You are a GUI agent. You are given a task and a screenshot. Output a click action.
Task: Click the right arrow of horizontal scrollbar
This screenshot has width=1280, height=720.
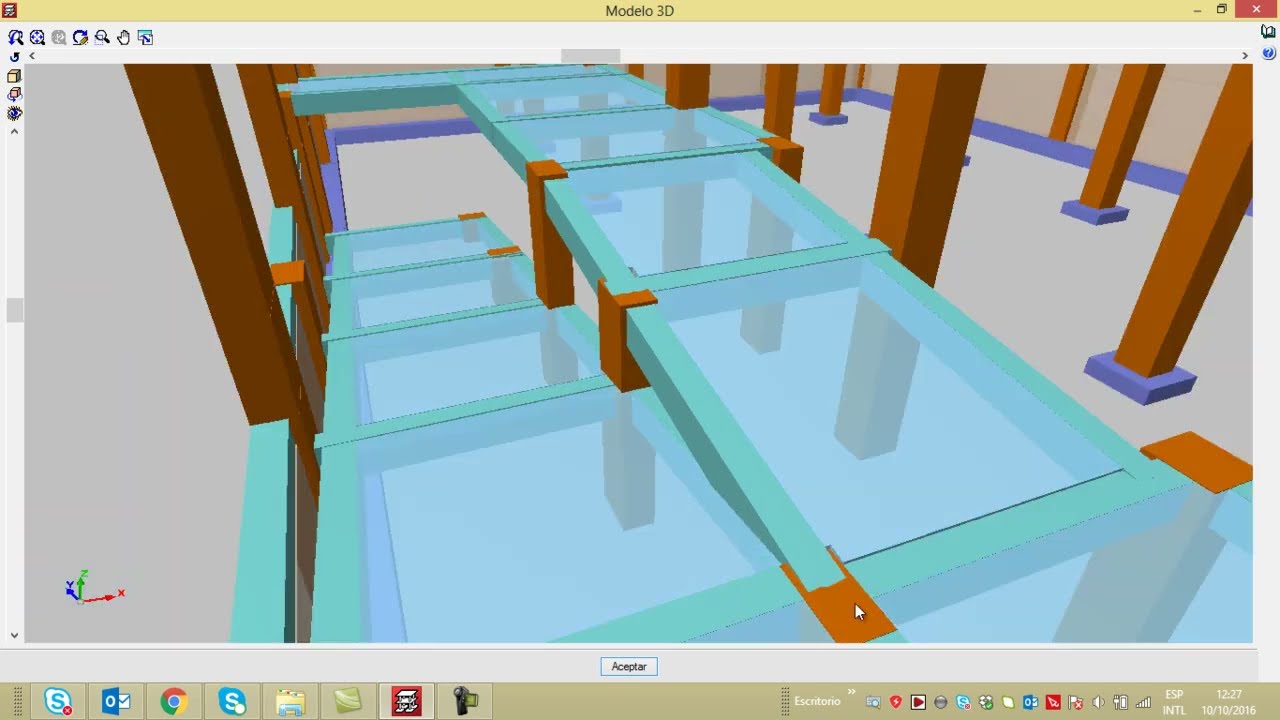pos(1245,56)
